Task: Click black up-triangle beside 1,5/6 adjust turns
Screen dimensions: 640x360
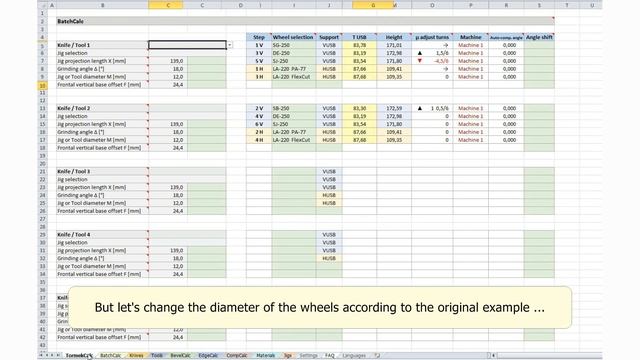Action: point(420,53)
